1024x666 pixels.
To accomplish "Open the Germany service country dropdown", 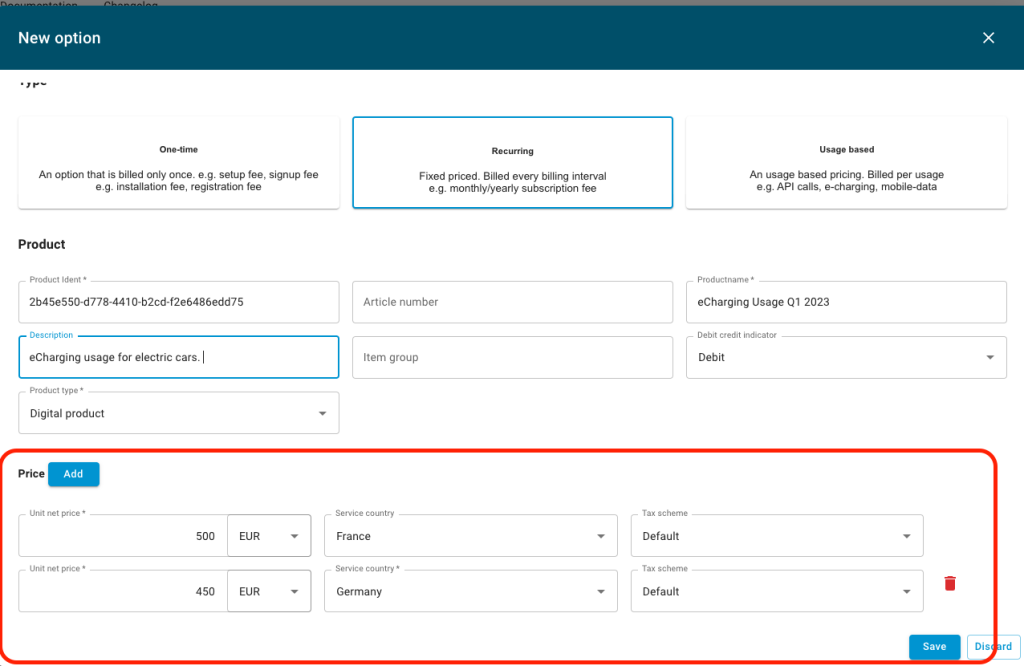I will (471, 592).
